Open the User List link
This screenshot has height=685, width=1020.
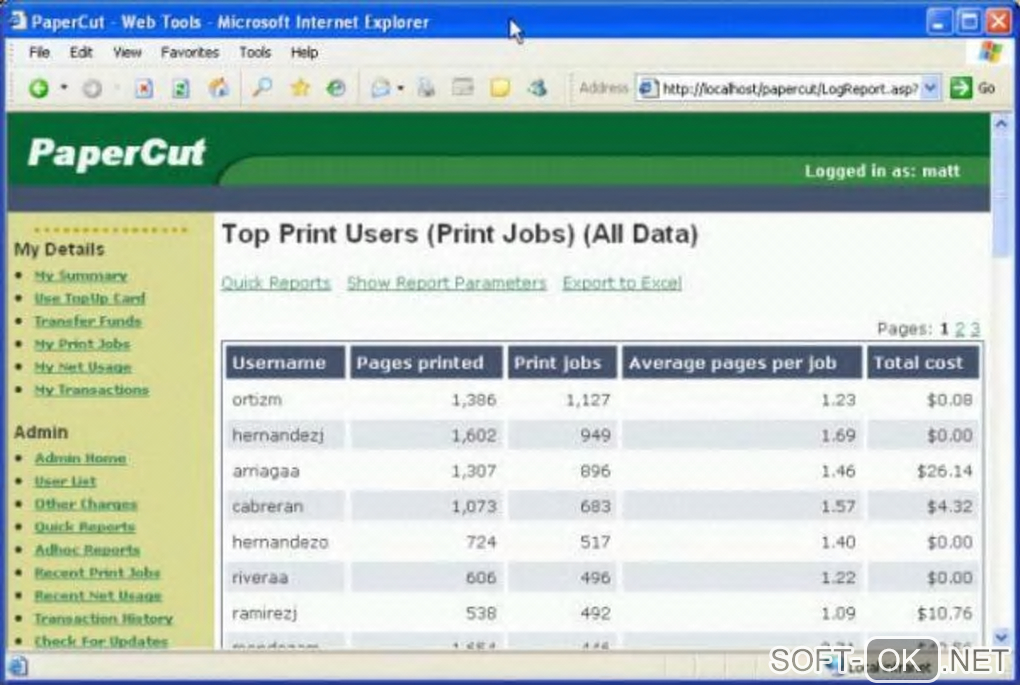[x=65, y=481]
